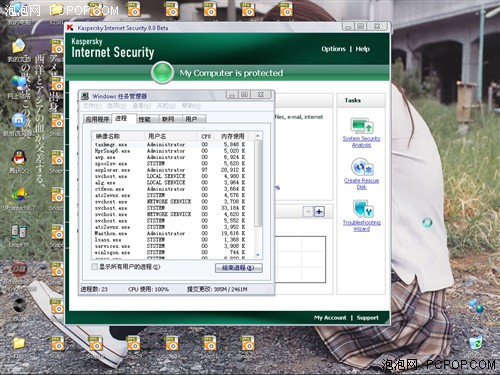Open 我的文档 desktop icon
500x375 pixels.
click(19, 46)
